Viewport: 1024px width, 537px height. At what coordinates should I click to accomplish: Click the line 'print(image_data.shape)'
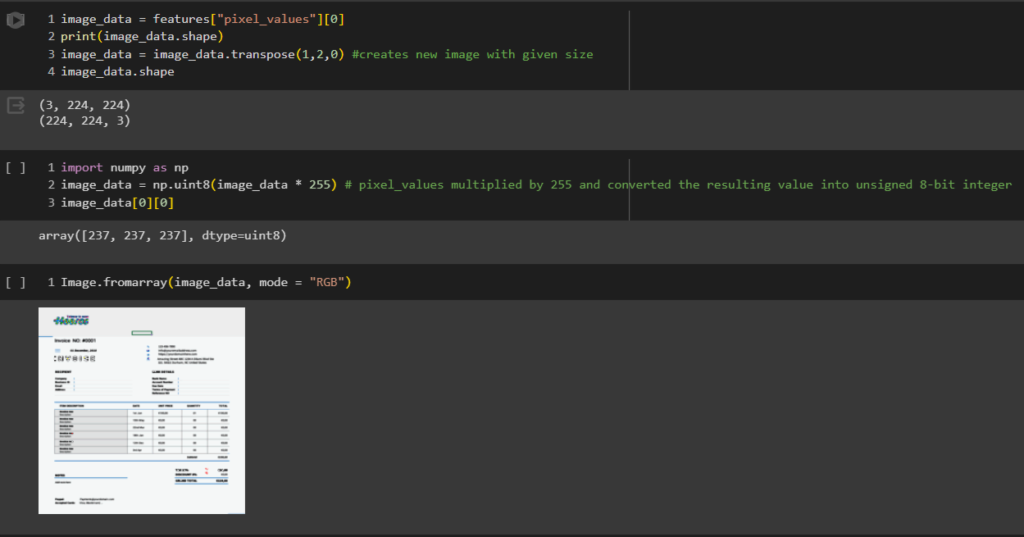[142, 37]
